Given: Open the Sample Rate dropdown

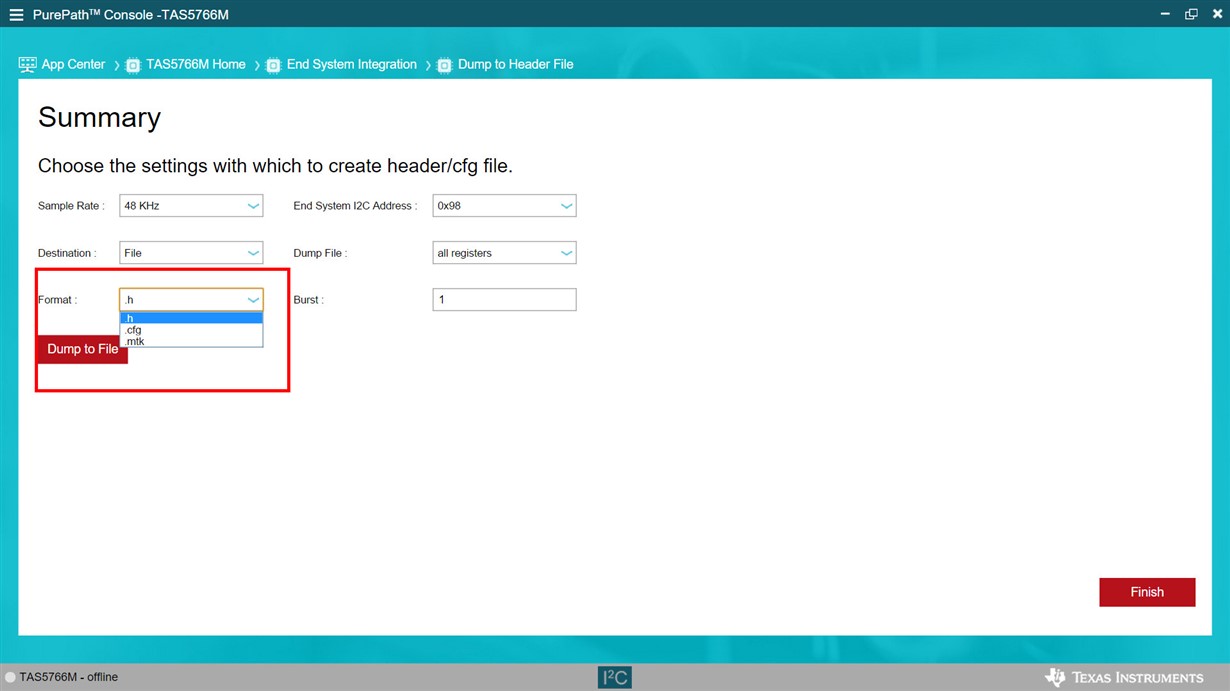Looking at the screenshot, I should 191,206.
